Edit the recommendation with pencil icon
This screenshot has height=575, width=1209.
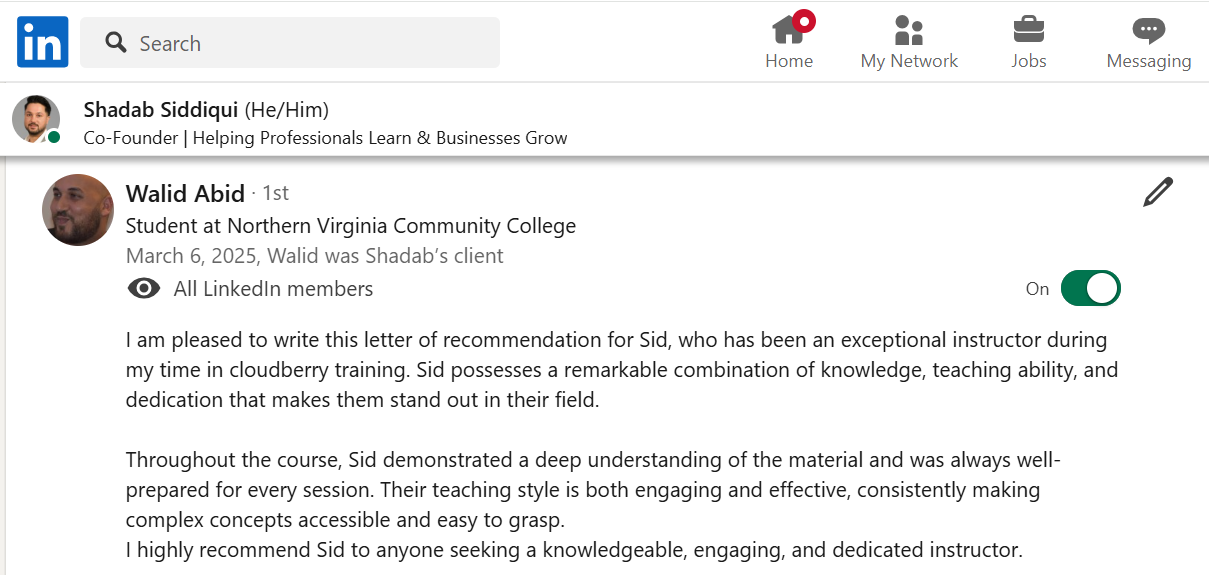pos(1157,192)
